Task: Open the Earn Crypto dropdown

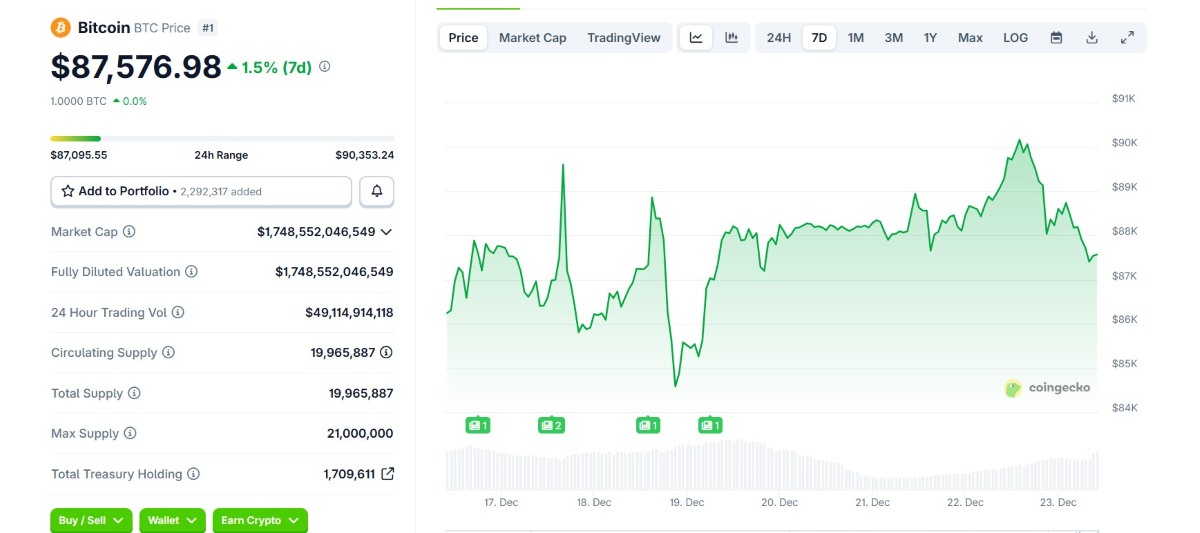Action: (260, 520)
